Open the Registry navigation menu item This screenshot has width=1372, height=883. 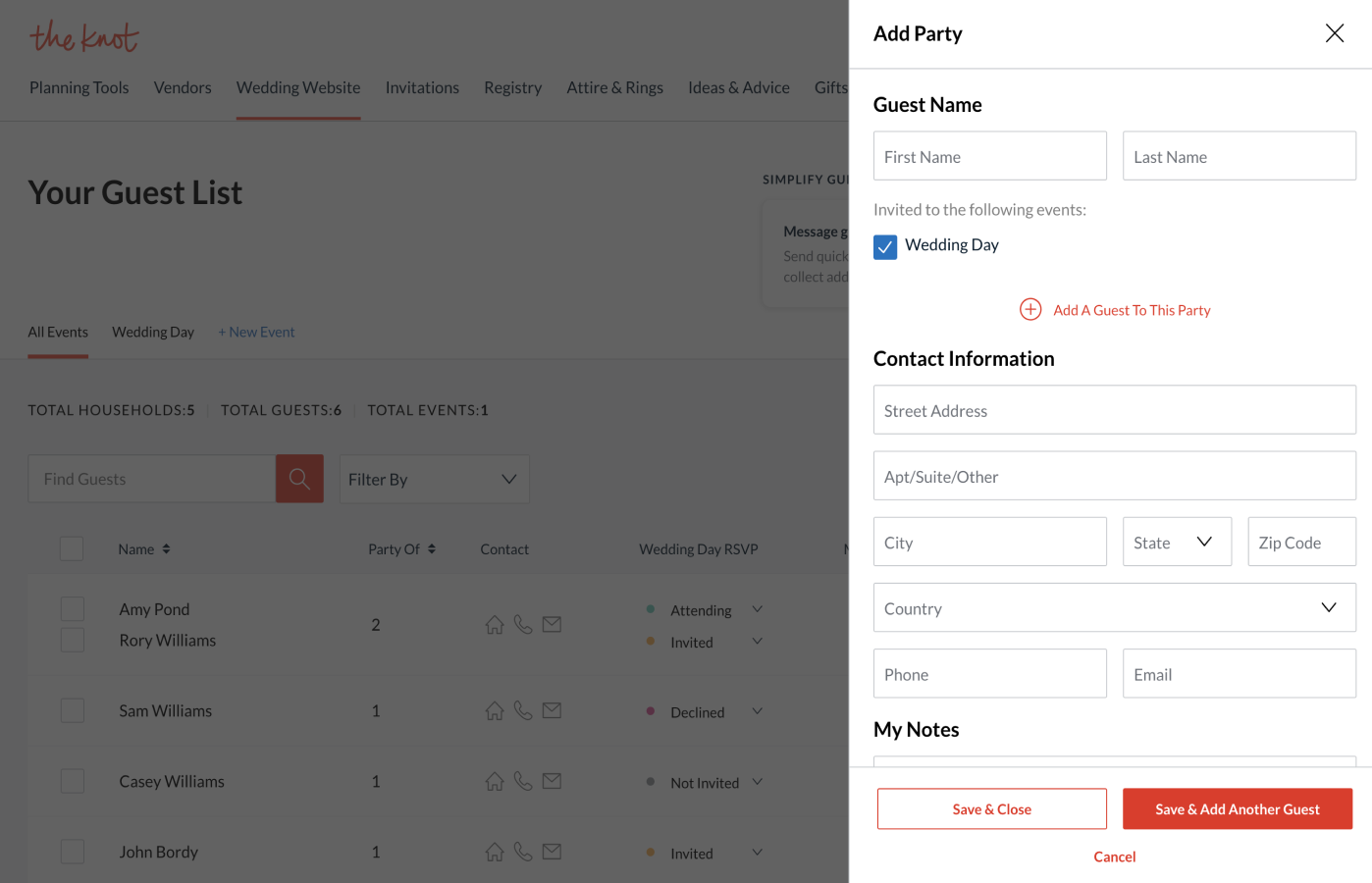512,87
